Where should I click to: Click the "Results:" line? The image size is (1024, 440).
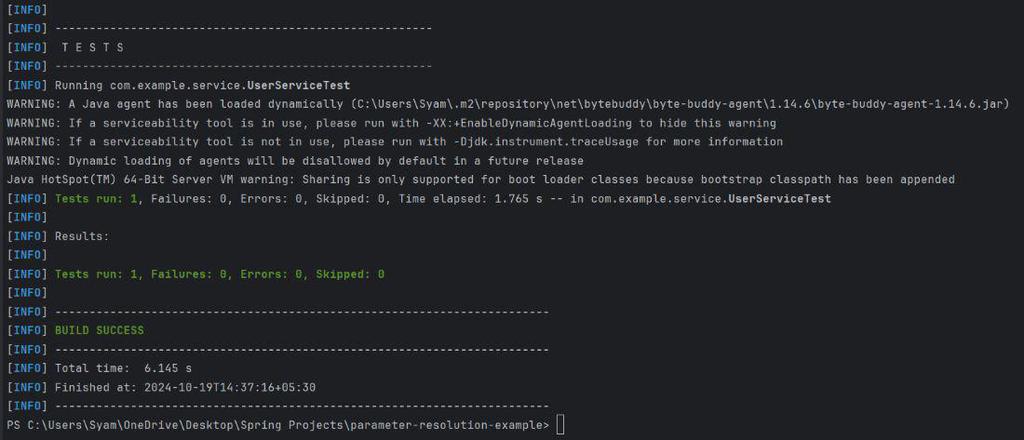pyautogui.click(x=82, y=236)
